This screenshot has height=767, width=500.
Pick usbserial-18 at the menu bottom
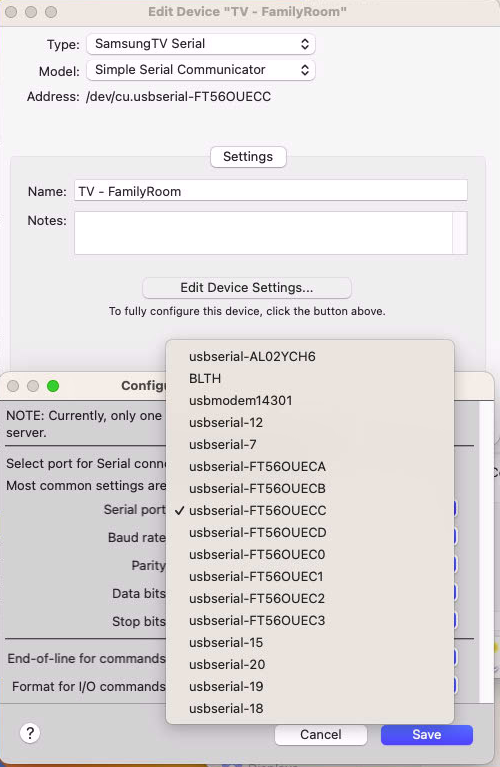click(x=310, y=709)
